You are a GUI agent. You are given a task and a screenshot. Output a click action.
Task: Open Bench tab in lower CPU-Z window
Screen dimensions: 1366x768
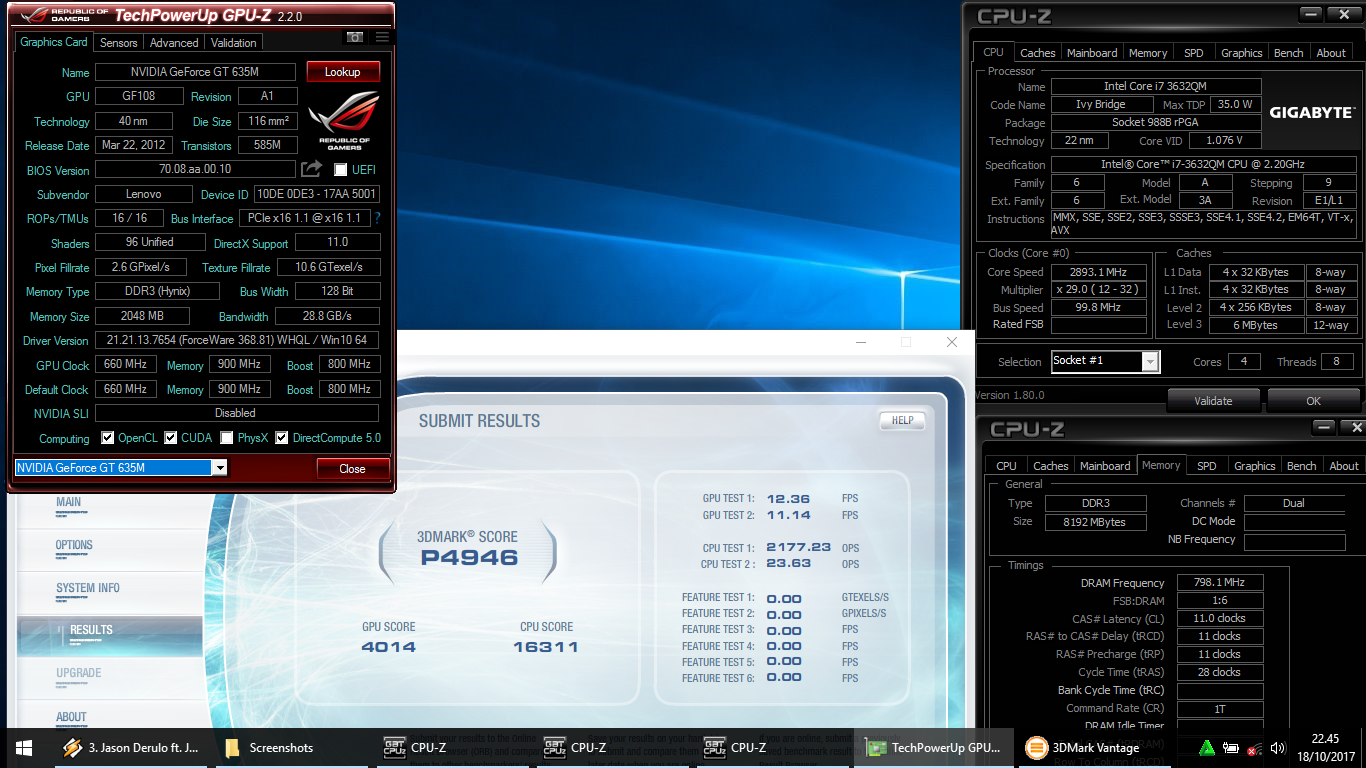[x=1301, y=466]
